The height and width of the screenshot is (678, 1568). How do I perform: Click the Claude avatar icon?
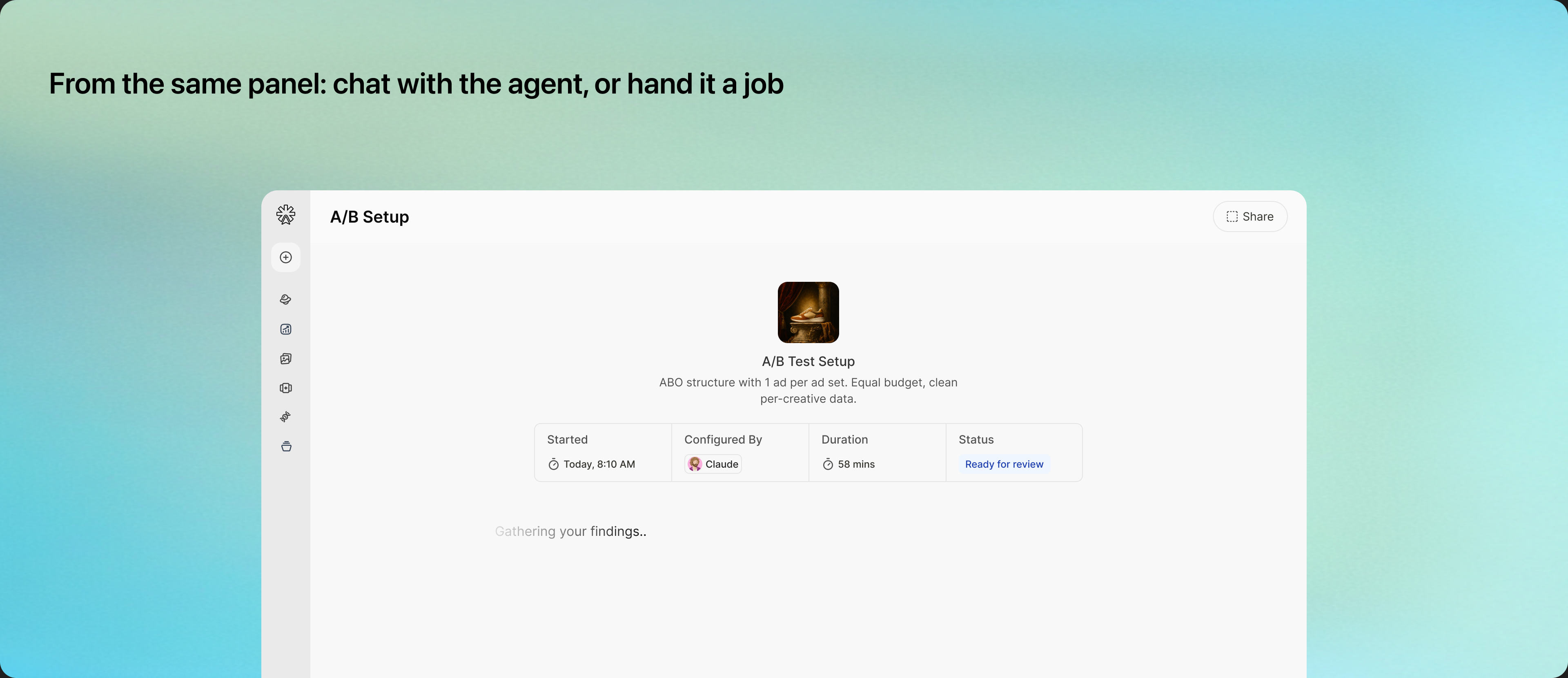pos(695,464)
